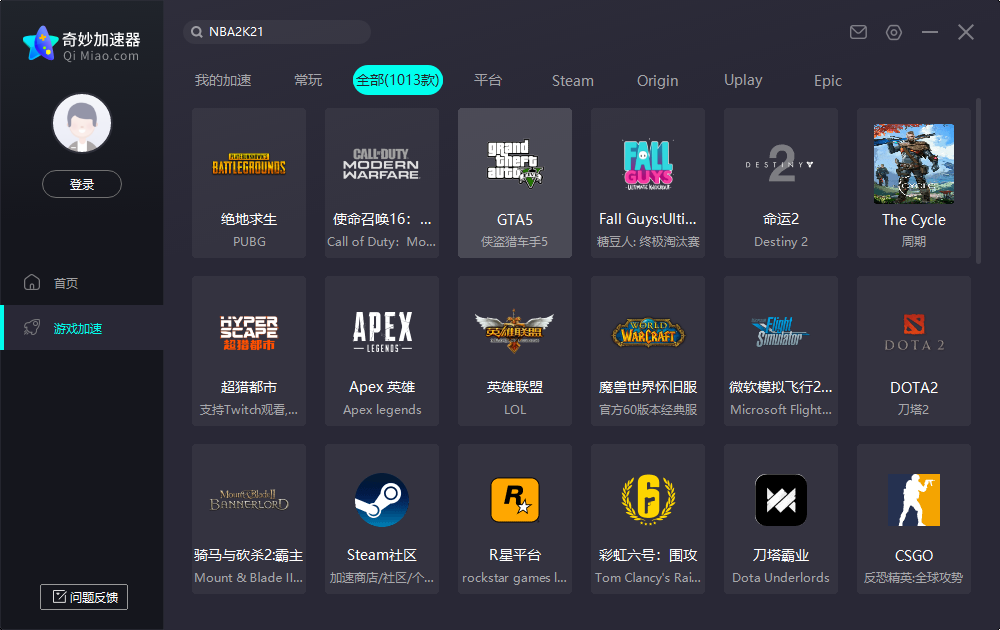Click the 反恐精英:全球攻势 subtitle
The image size is (1000, 630).
[914, 578]
